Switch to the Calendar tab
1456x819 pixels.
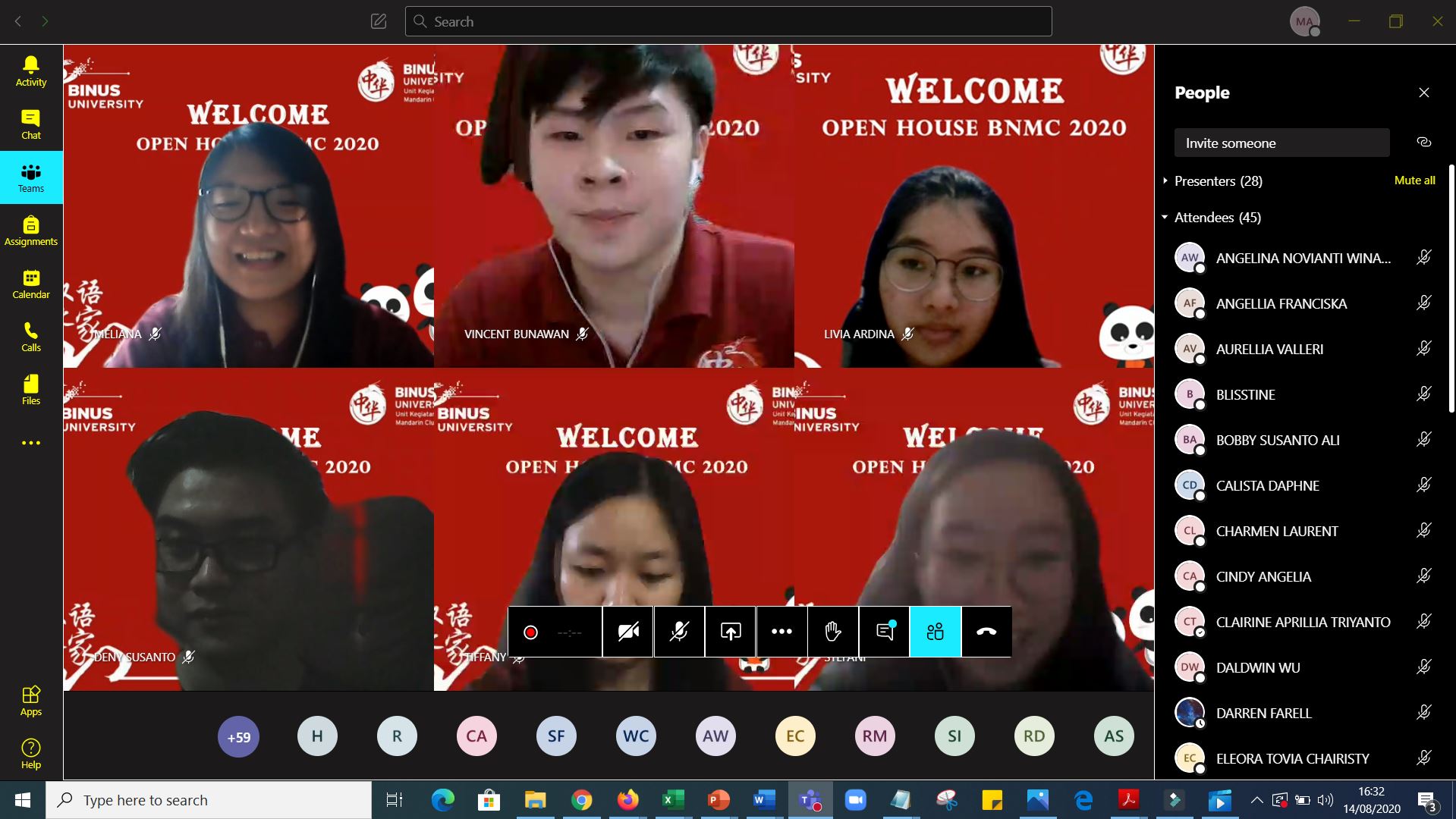(31, 284)
